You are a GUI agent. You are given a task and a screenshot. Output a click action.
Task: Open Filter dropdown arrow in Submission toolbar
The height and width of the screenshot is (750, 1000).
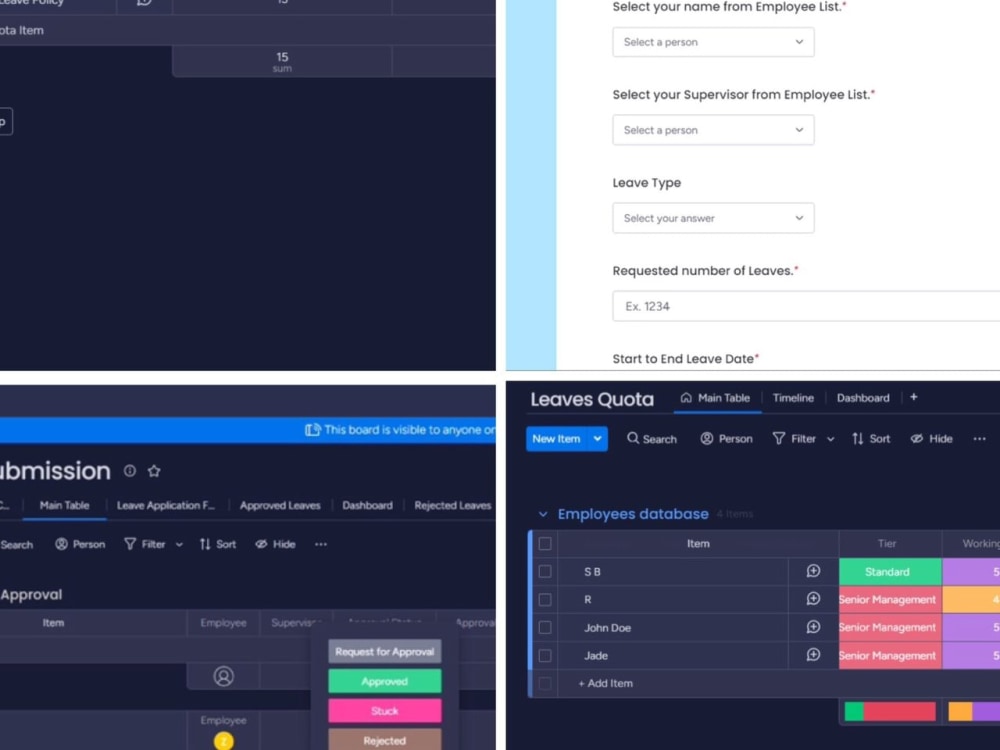tap(179, 544)
